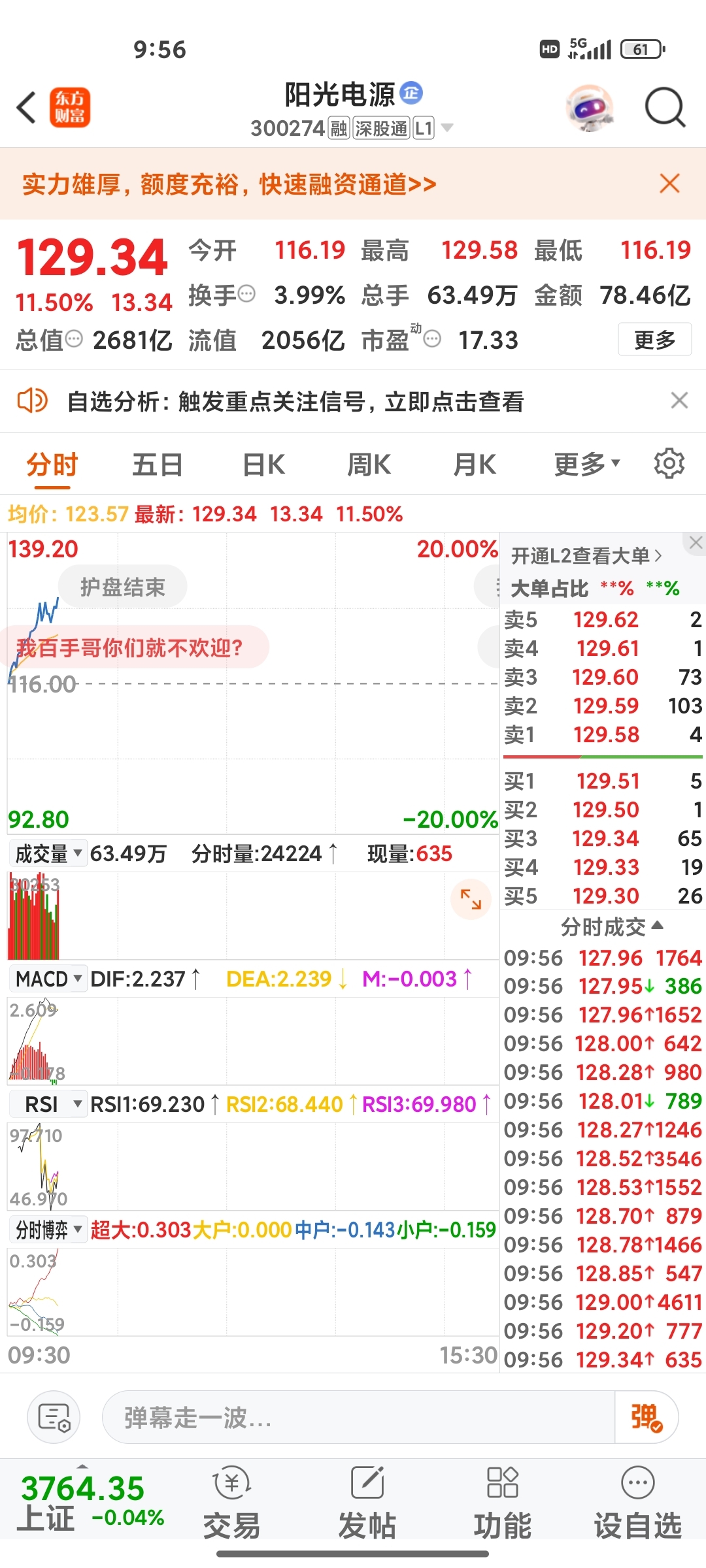Focus the 弹幕走一波 input field

pos(358,1417)
